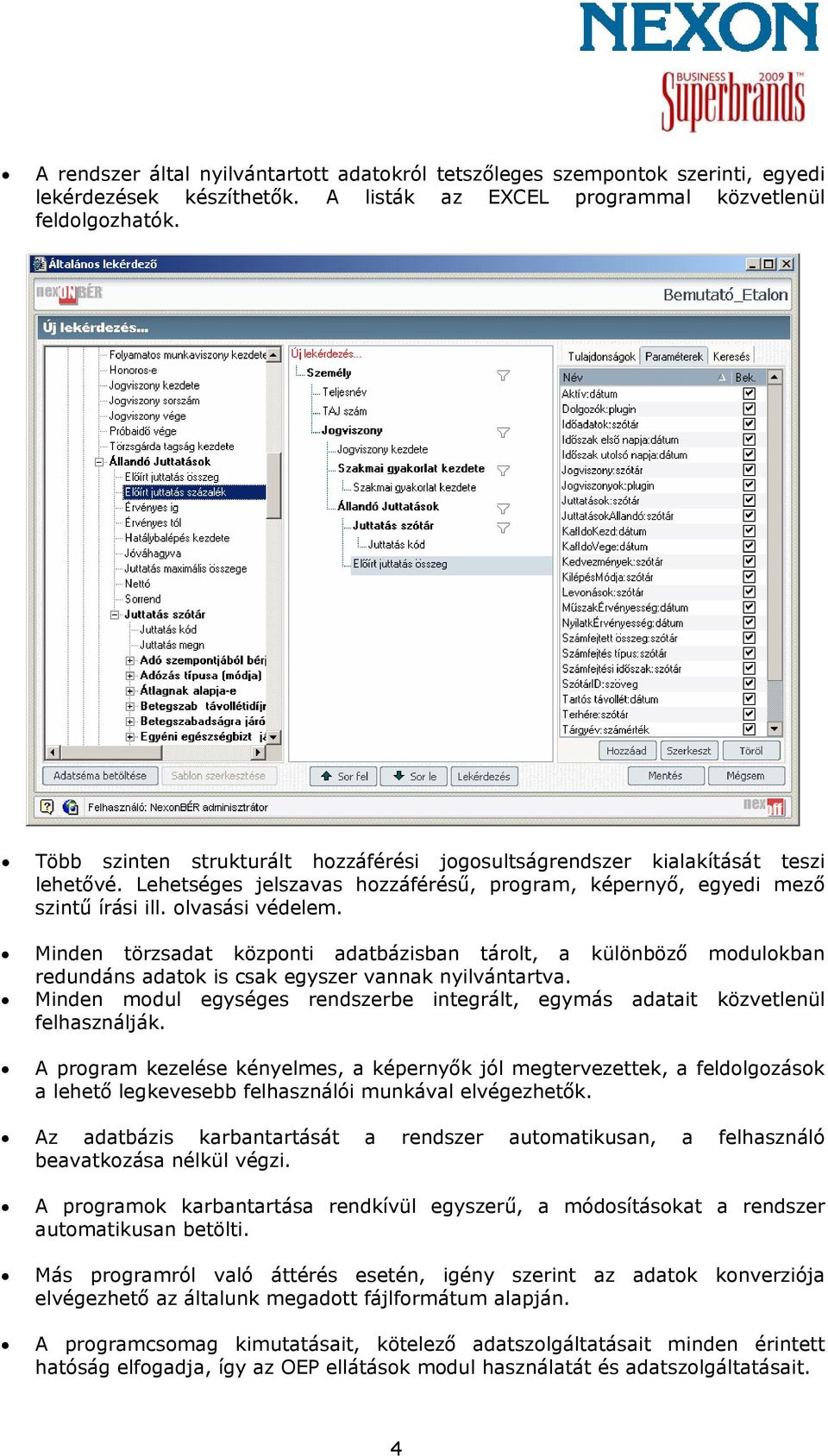This screenshot has height=1456, width=828.
Task: Select Előírt juttatás összeg in query tree
Action: click(x=400, y=565)
